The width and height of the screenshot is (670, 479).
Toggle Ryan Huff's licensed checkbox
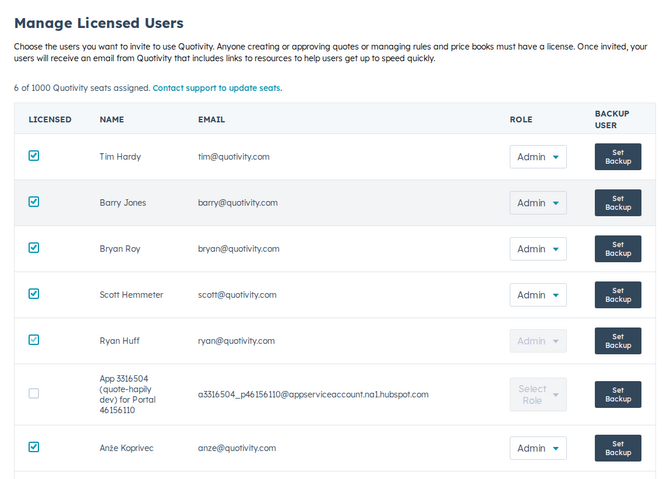point(34,340)
